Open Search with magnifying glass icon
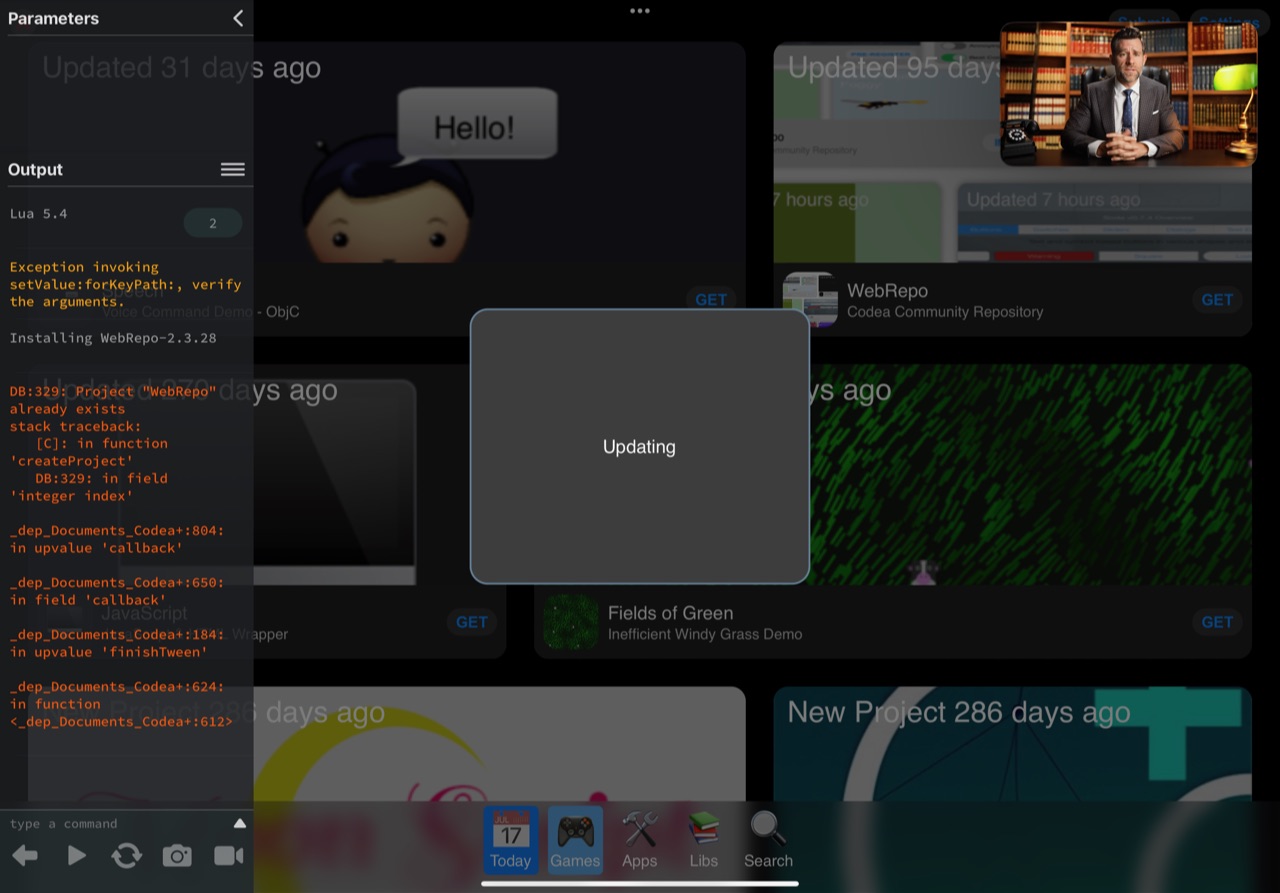Image resolution: width=1280 pixels, height=893 pixels. pyautogui.click(x=768, y=840)
